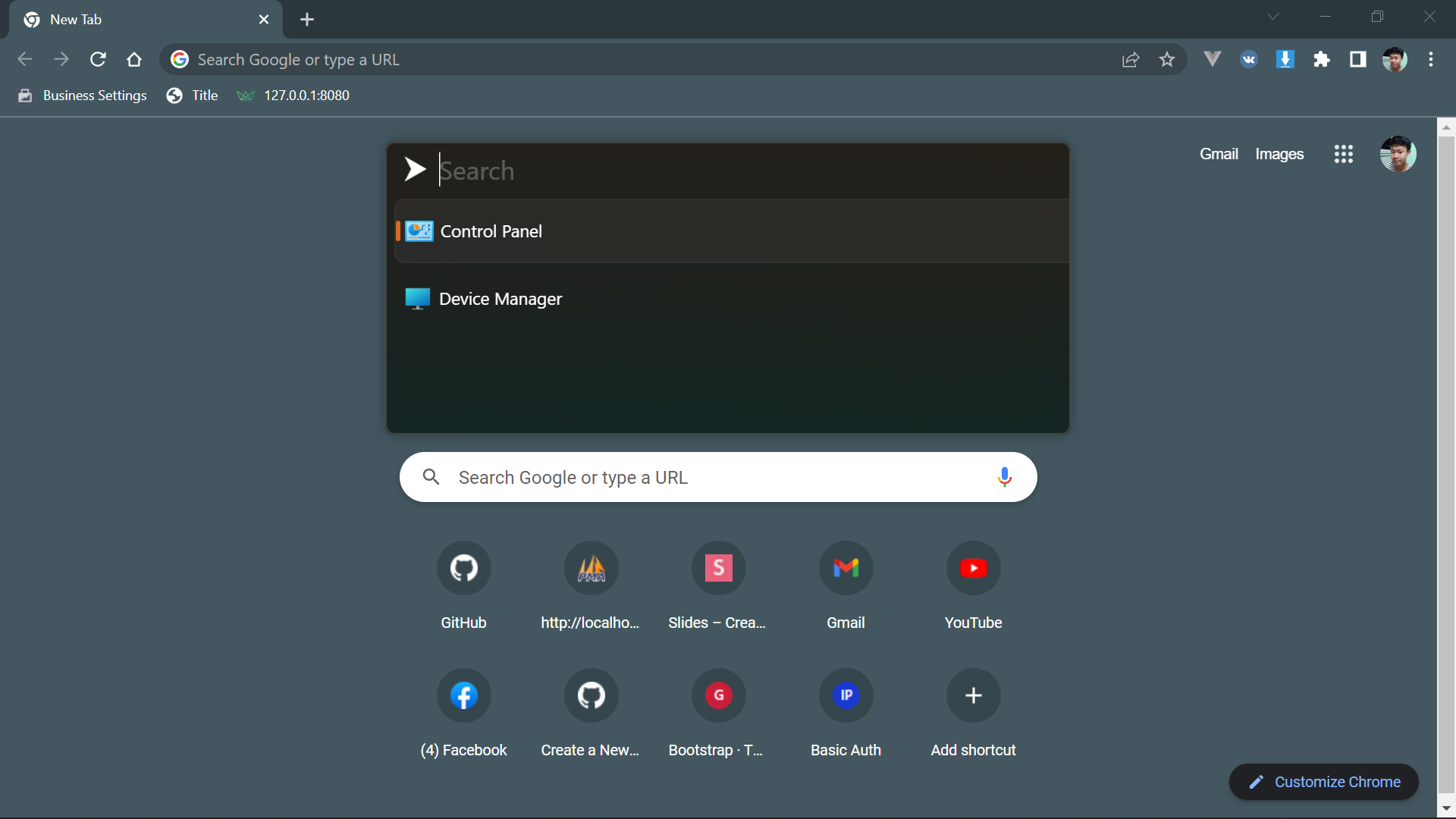Select Control Panel result
The image size is (1456, 819).
[x=491, y=231]
